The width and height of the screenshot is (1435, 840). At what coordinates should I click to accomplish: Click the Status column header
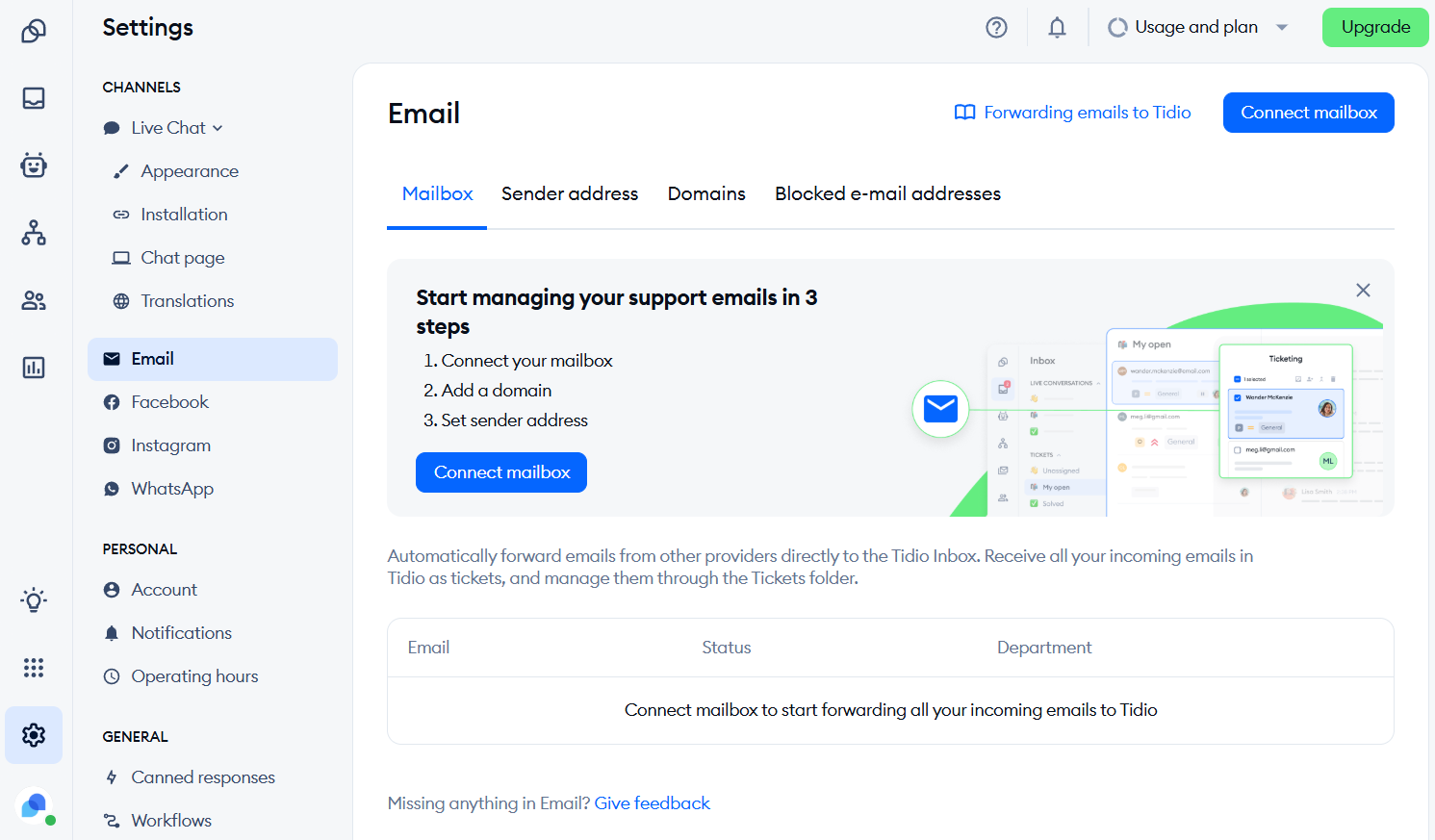[x=727, y=648]
